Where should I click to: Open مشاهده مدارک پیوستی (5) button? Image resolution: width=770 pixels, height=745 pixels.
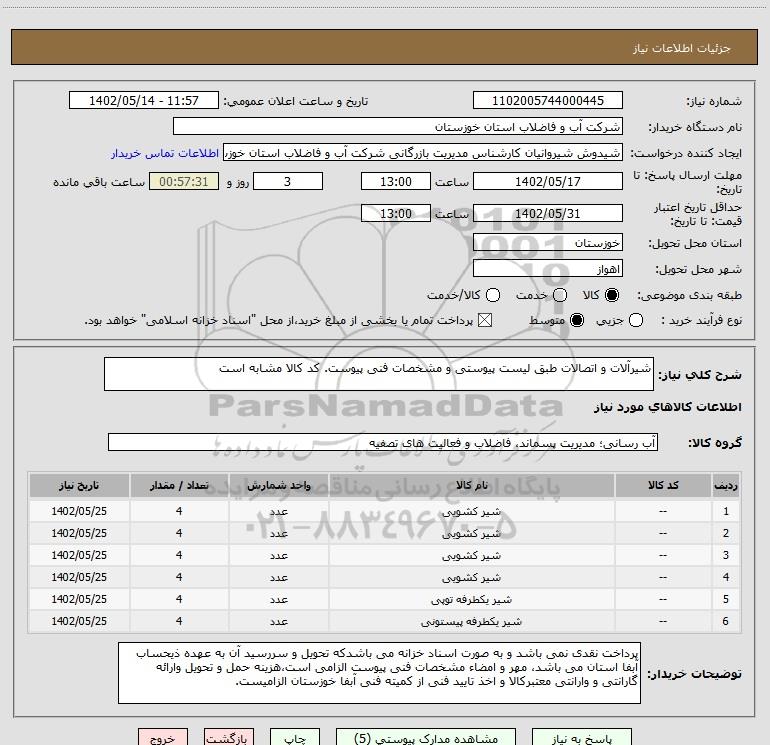[x=426, y=738]
